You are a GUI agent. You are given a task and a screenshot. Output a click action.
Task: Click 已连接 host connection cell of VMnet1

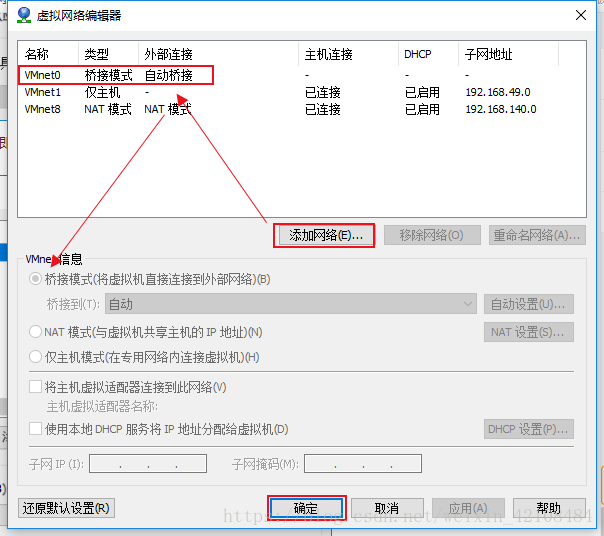pyautogui.click(x=323, y=92)
